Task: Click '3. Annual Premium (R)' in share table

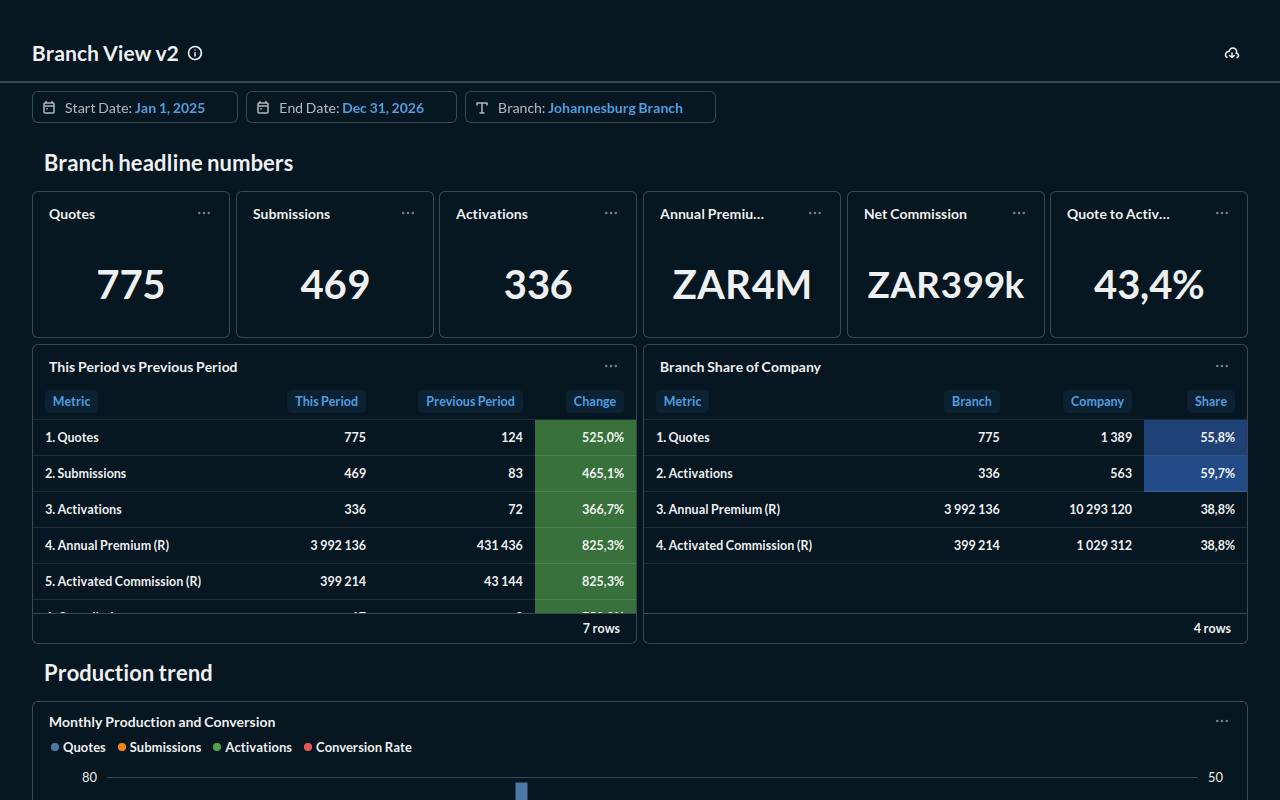Action: (718, 509)
